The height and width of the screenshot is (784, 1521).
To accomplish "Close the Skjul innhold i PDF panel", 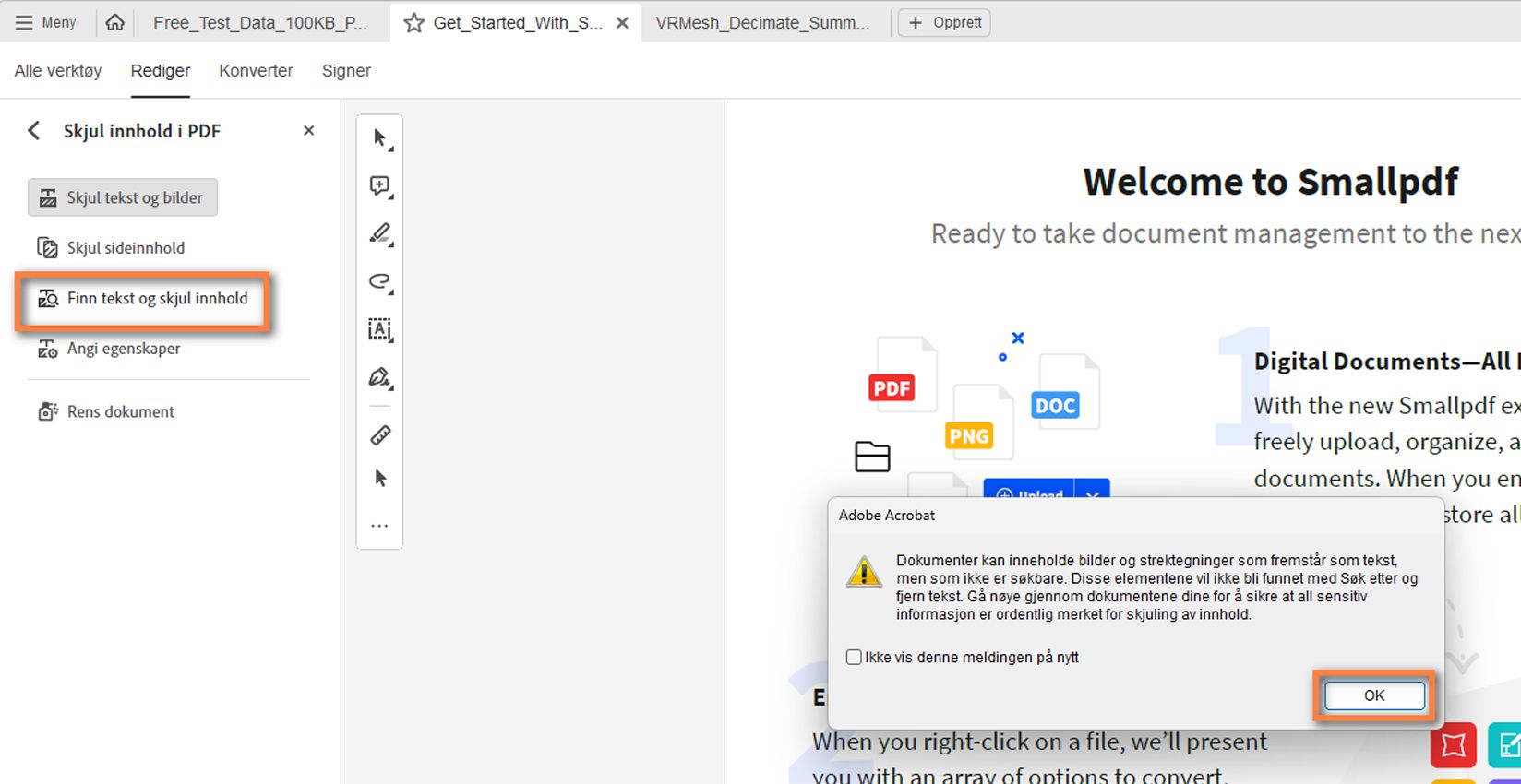I will point(309,131).
